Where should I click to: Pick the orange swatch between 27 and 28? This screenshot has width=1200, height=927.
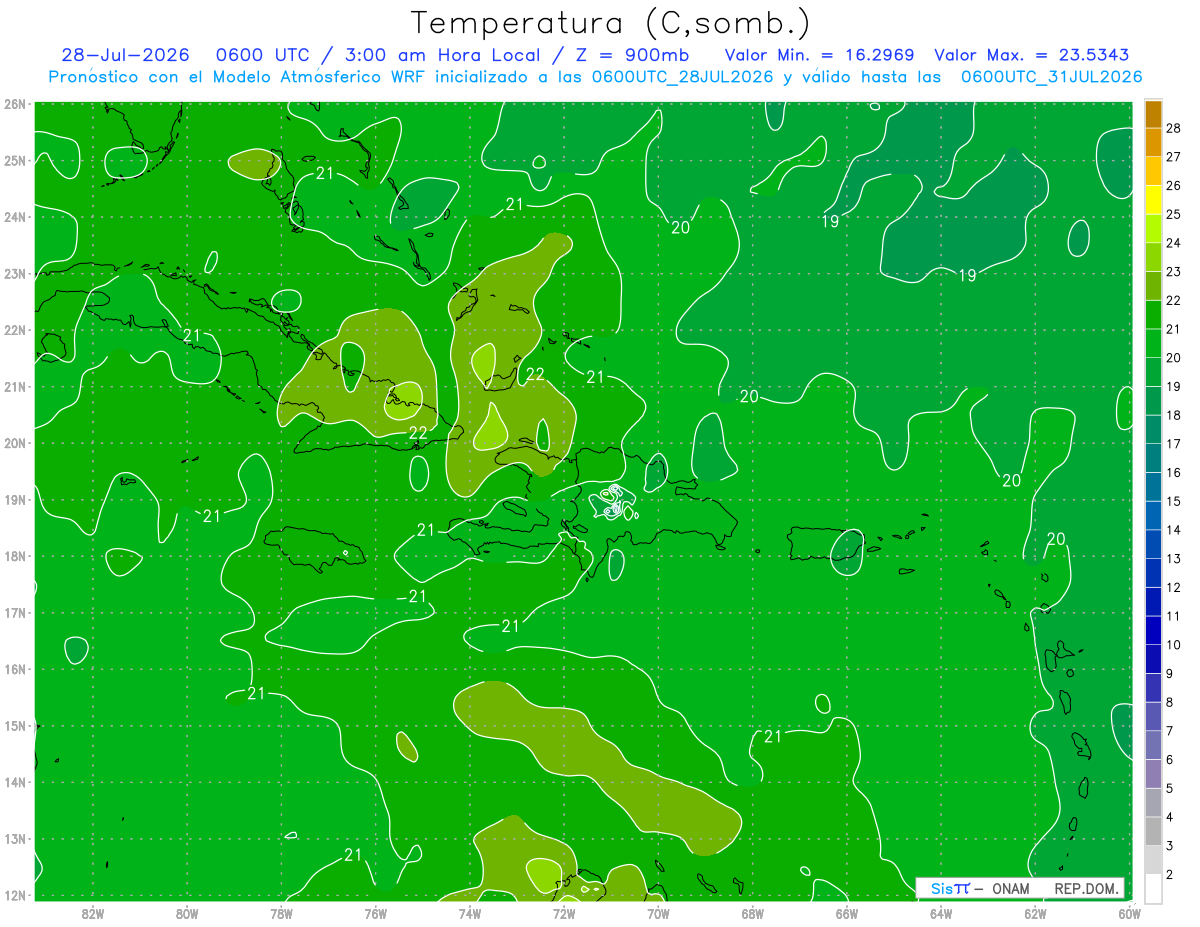(1153, 143)
